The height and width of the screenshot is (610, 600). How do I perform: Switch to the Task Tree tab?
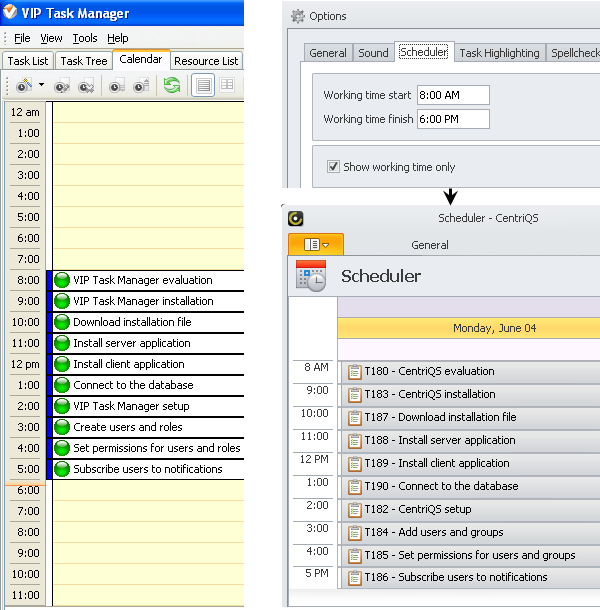coord(83,61)
